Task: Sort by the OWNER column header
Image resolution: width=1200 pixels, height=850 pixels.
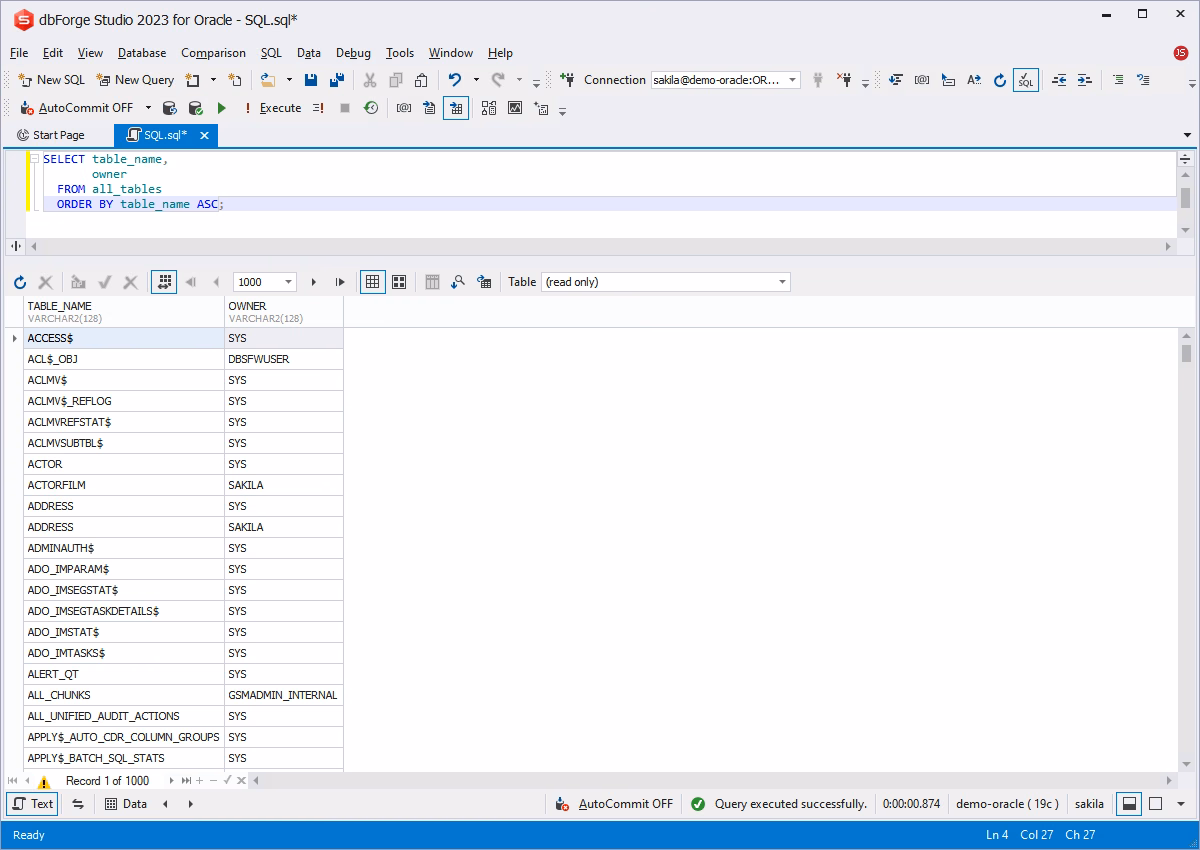Action: 284,311
